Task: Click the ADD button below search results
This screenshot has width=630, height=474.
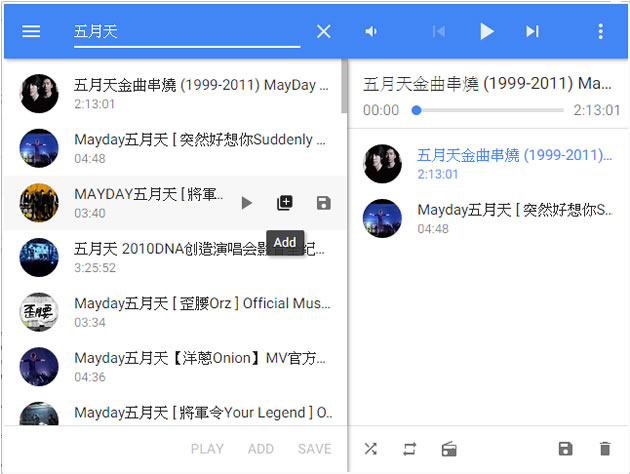Action: coord(261,449)
